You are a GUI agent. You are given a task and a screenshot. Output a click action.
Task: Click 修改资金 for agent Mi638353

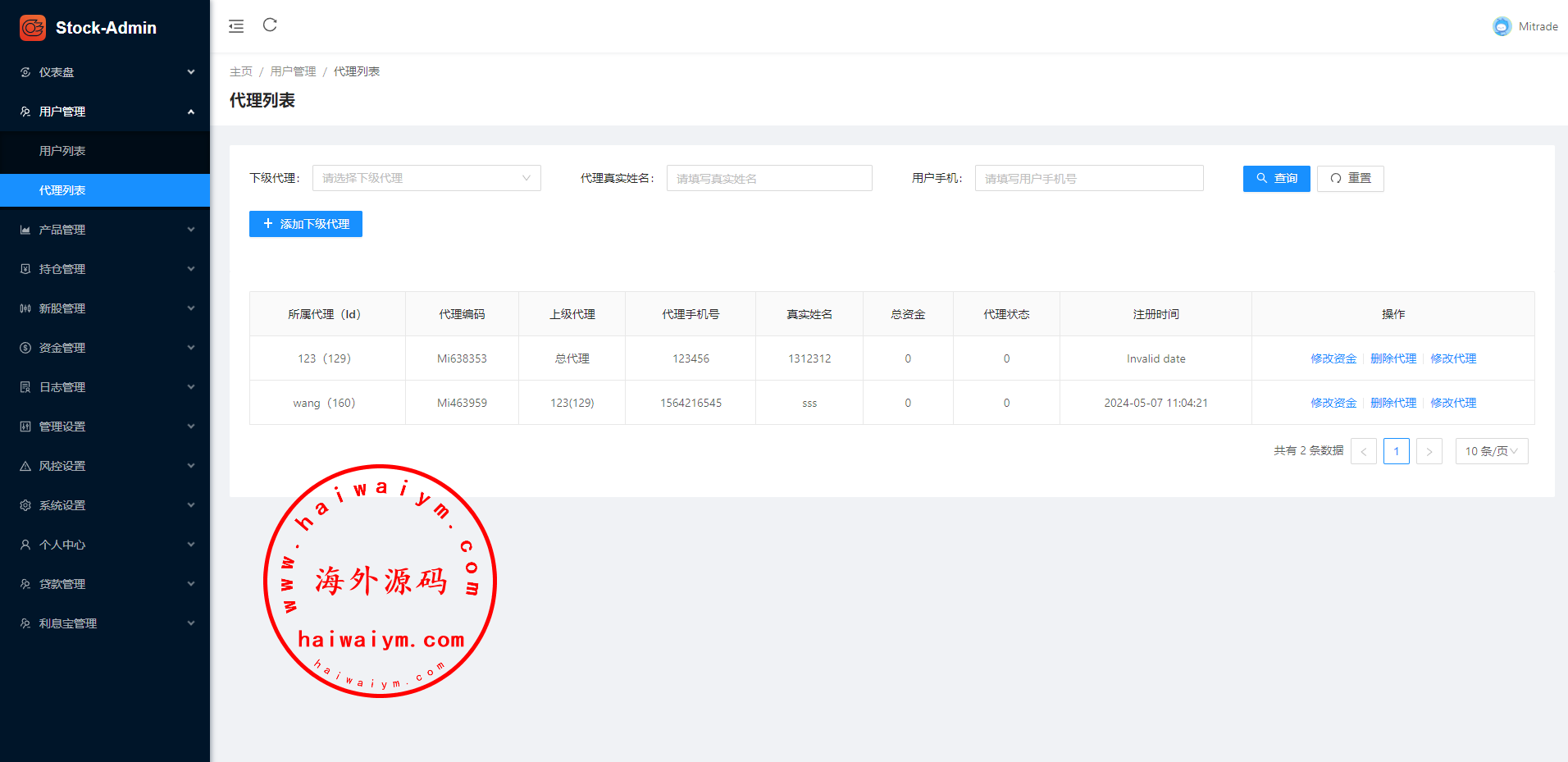(x=1333, y=358)
